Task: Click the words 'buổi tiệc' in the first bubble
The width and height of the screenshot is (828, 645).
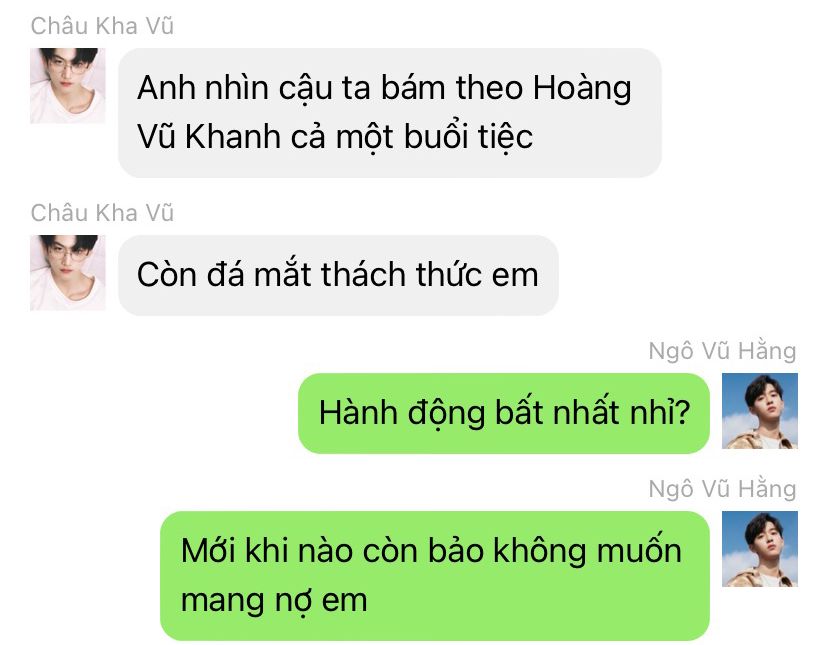Action: [468, 137]
